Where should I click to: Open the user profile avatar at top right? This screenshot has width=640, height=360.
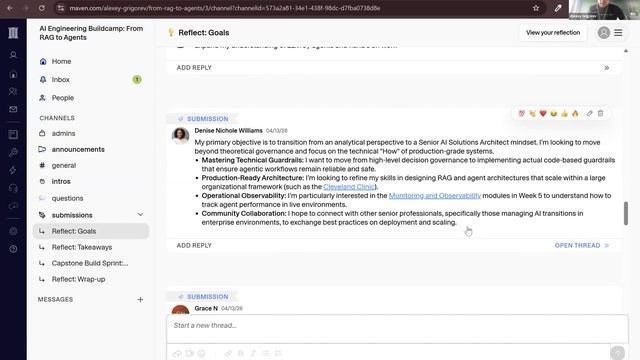click(604, 33)
